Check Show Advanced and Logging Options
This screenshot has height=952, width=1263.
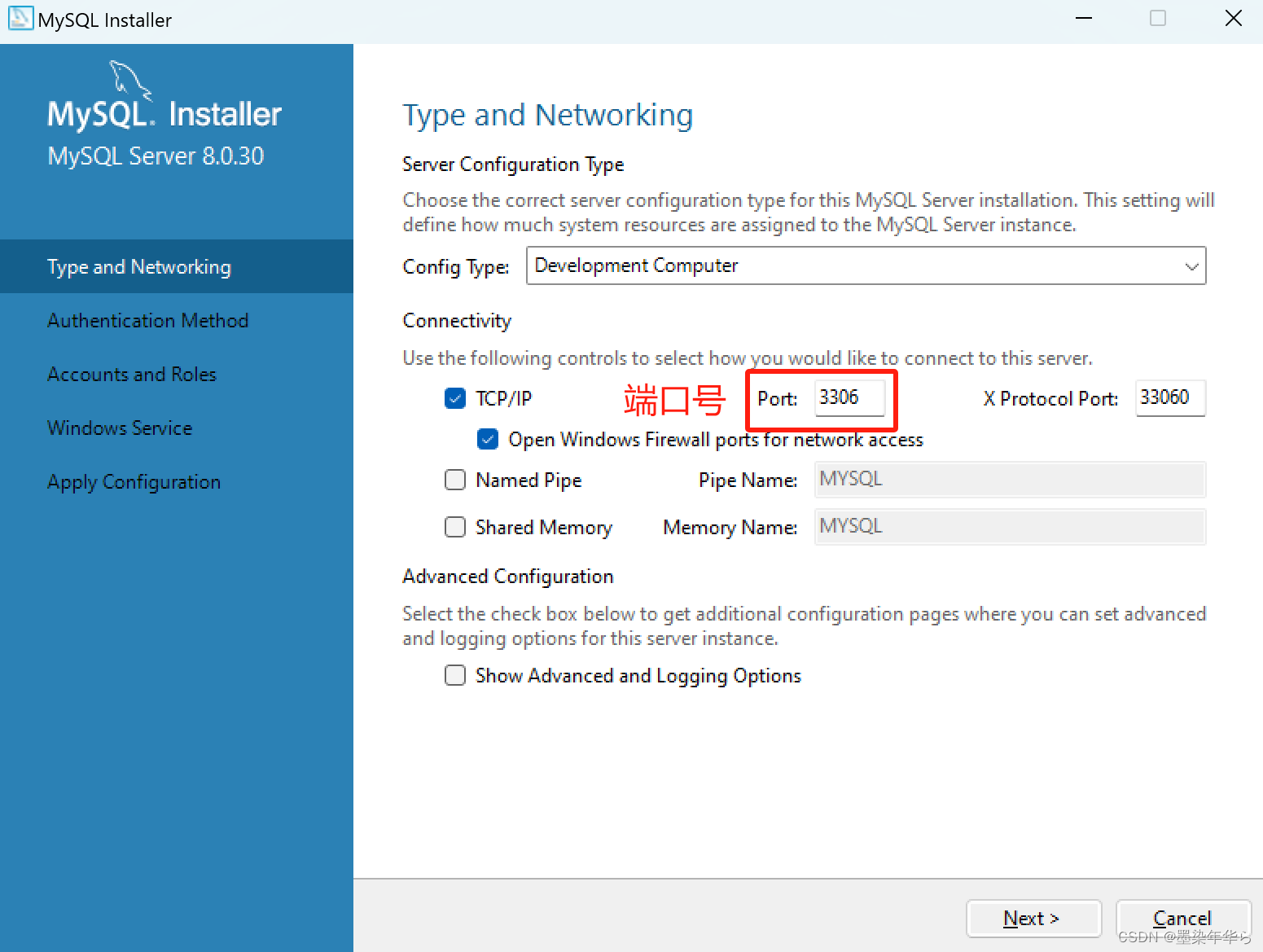coord(455,675)
